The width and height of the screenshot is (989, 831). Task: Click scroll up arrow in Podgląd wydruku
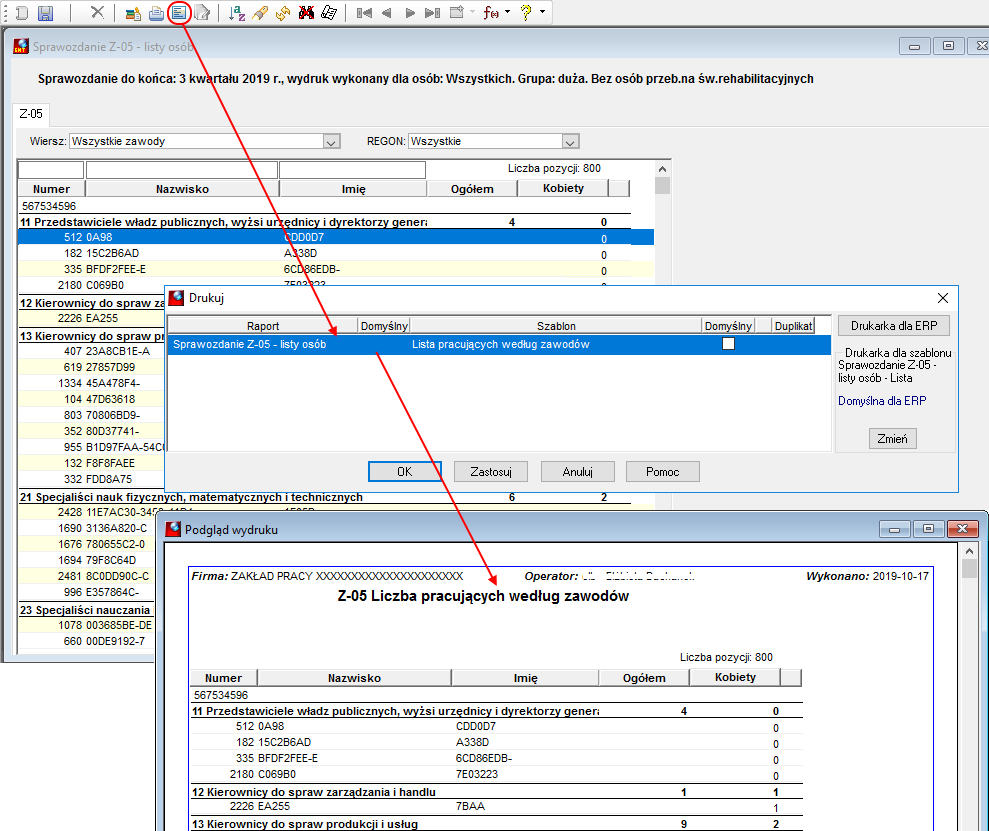coord(969,551)
